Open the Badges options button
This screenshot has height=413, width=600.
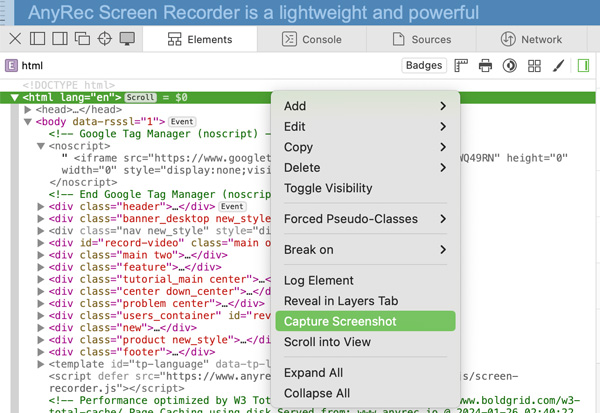(x=424, y=65)
